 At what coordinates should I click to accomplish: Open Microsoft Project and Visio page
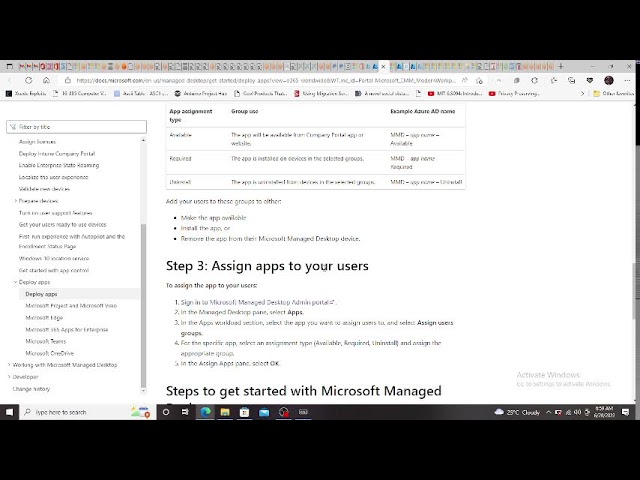point(71,305)
